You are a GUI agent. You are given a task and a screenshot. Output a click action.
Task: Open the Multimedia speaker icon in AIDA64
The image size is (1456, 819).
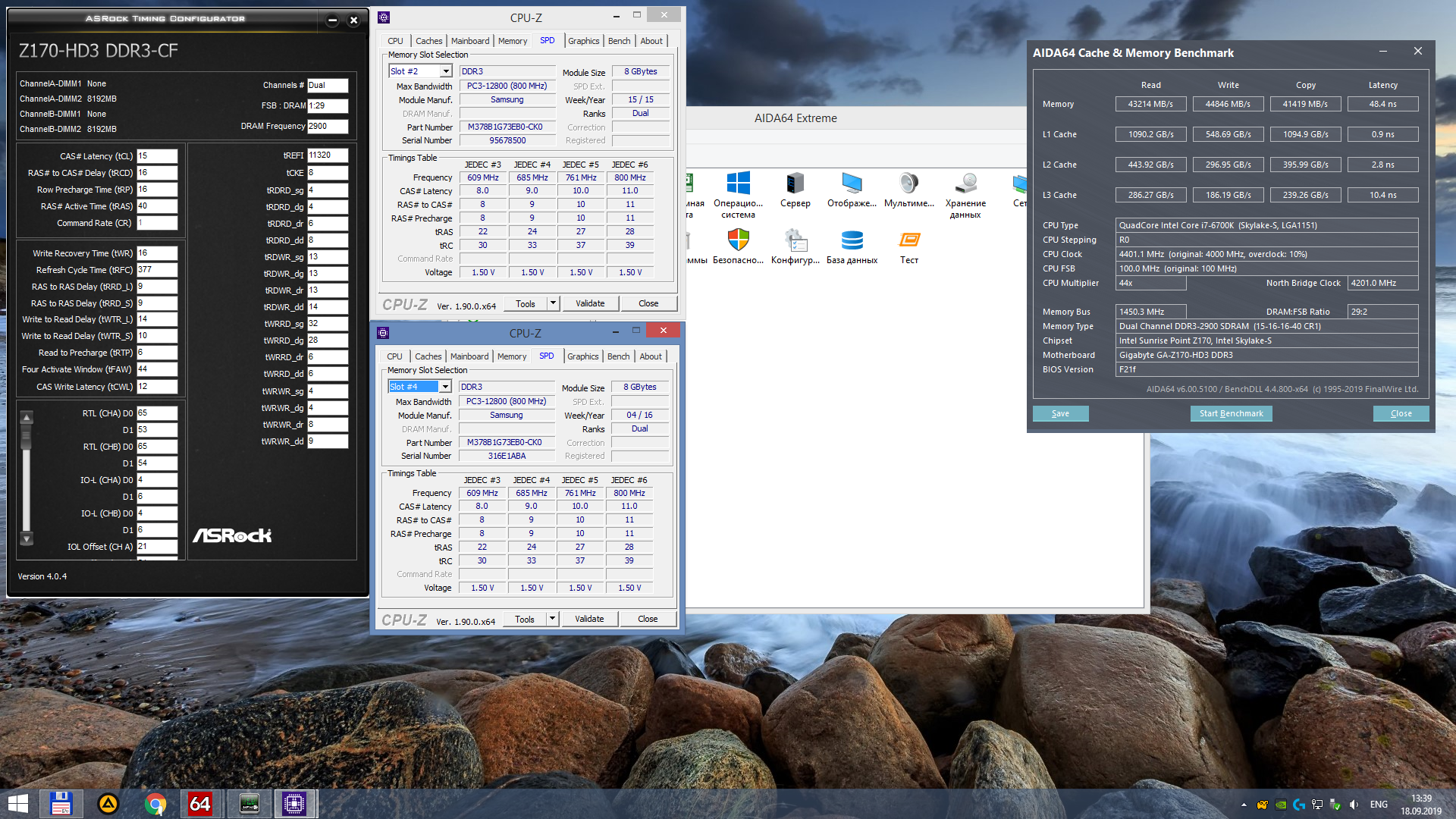(x=908, y=184)
